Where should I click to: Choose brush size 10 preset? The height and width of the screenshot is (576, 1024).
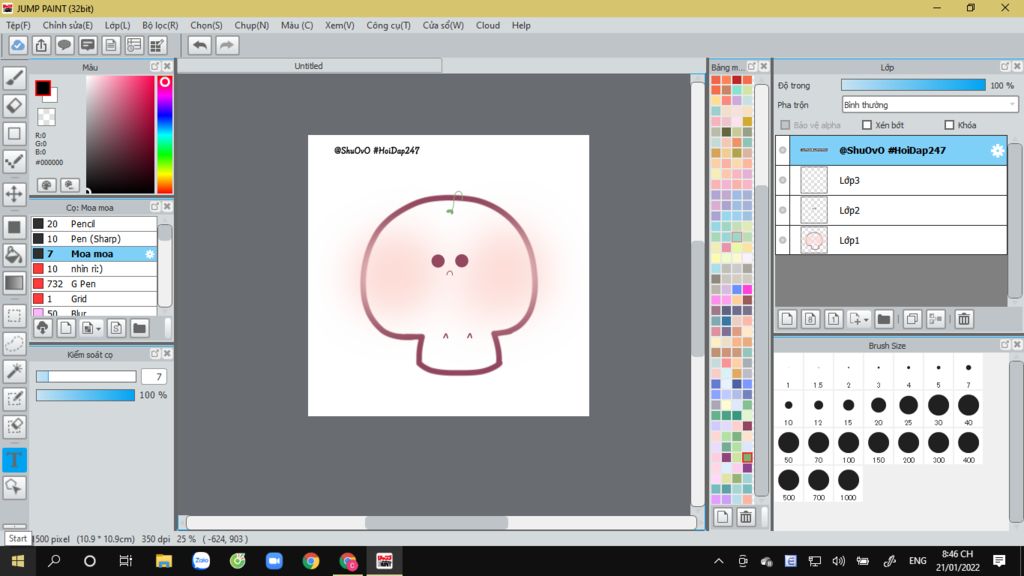(x=788, y=409)
